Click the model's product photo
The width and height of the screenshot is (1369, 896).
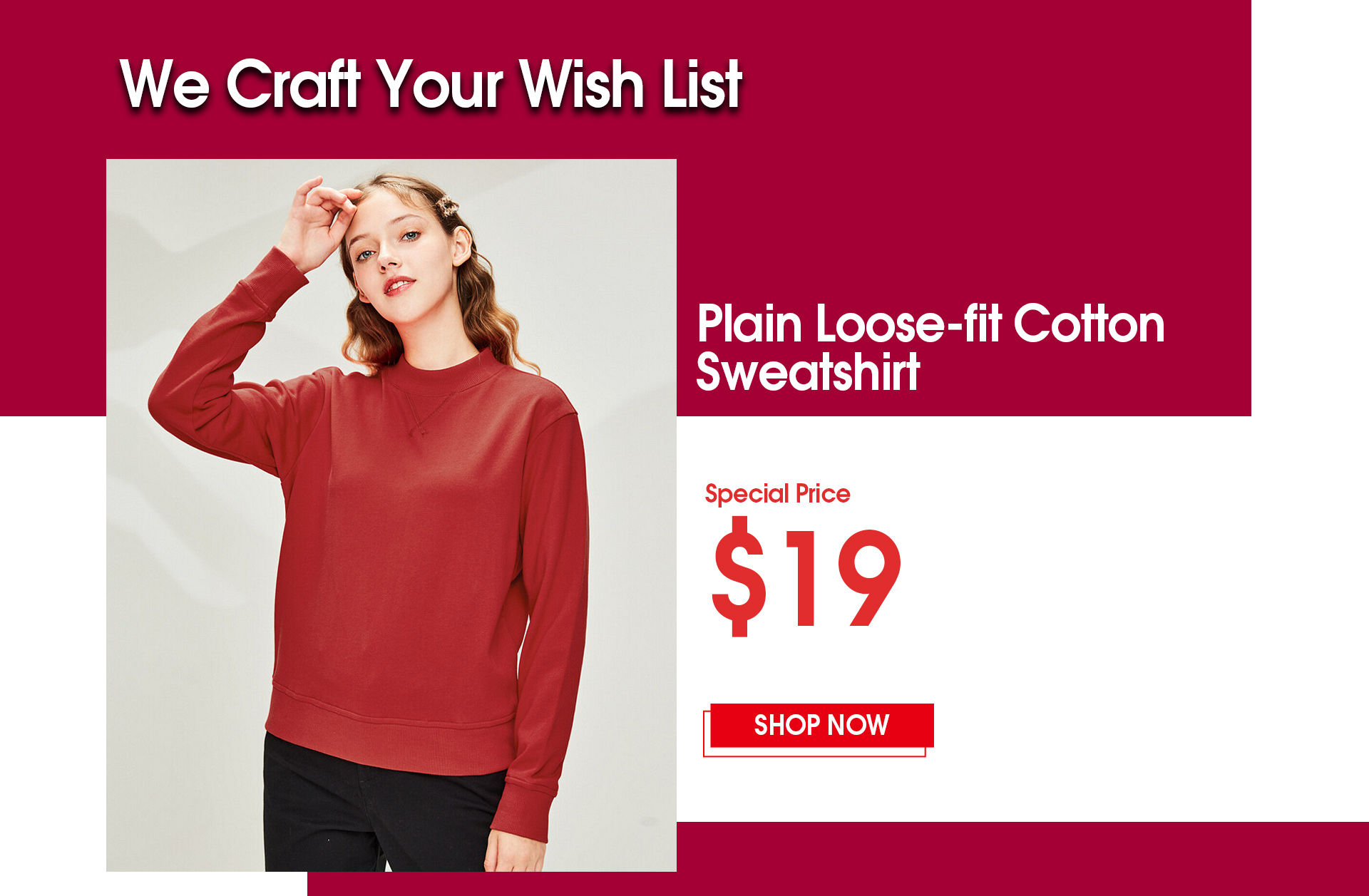[x=391, y=515]
